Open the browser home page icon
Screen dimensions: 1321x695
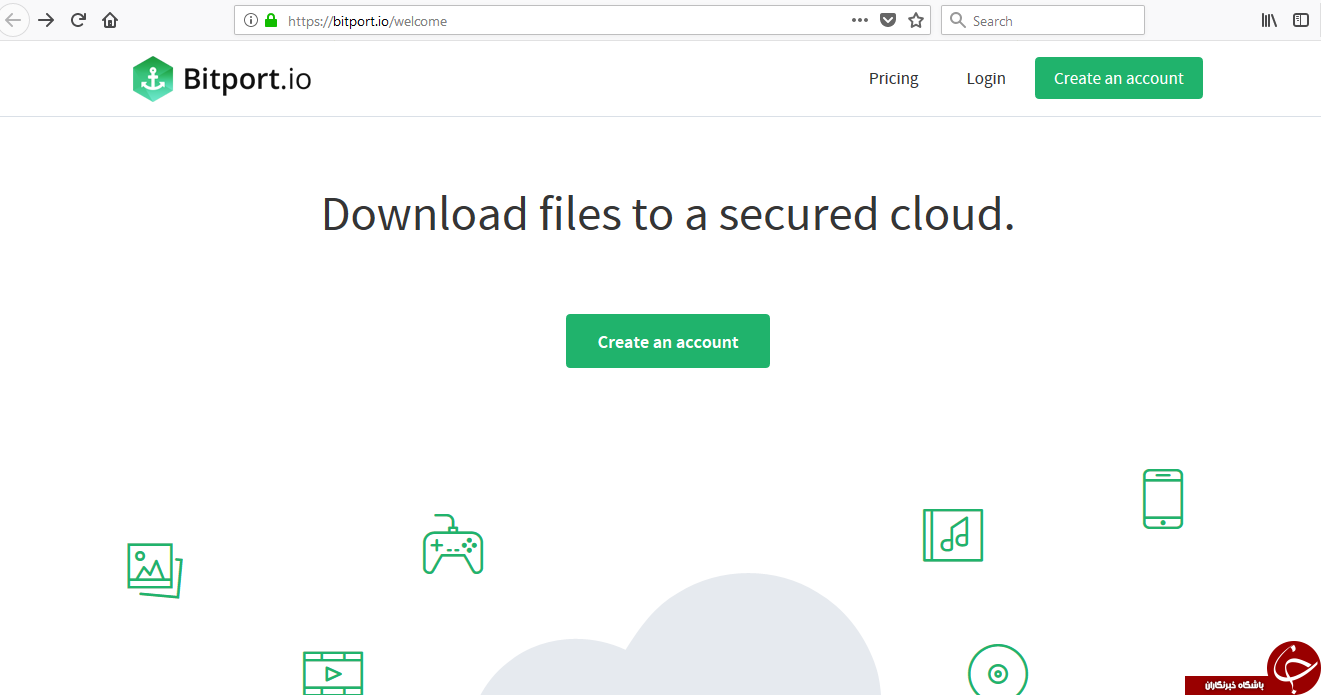110,20
